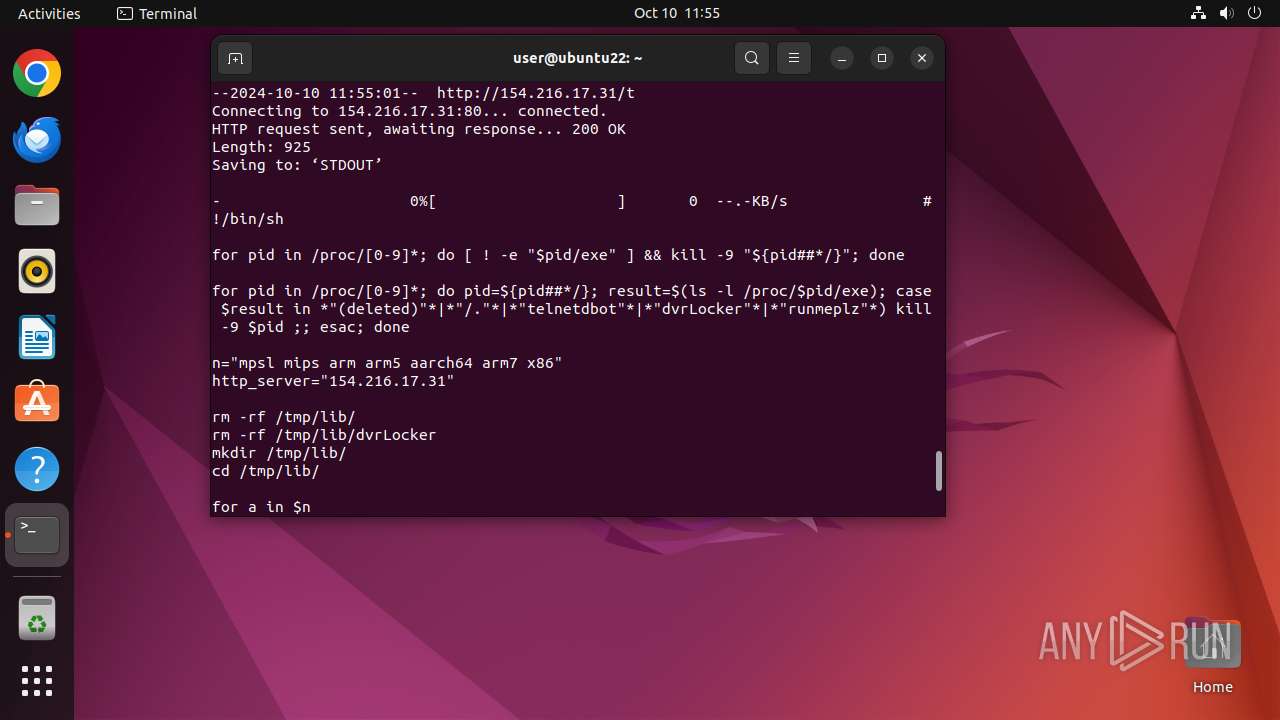This screenshot has width=1280, height=720.
Task: Click the URL text http://154.216.17.31/t
Action: pos(536,93)
